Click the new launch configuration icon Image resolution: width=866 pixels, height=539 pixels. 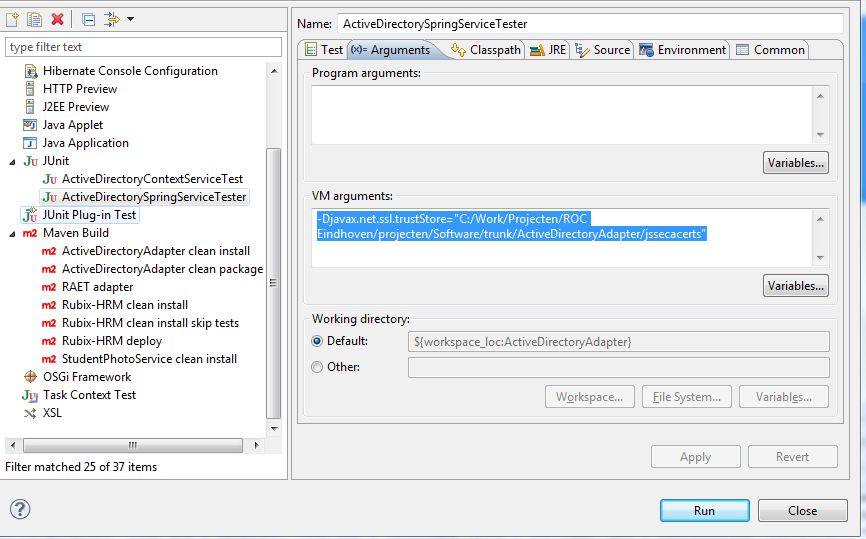[14, 19]
